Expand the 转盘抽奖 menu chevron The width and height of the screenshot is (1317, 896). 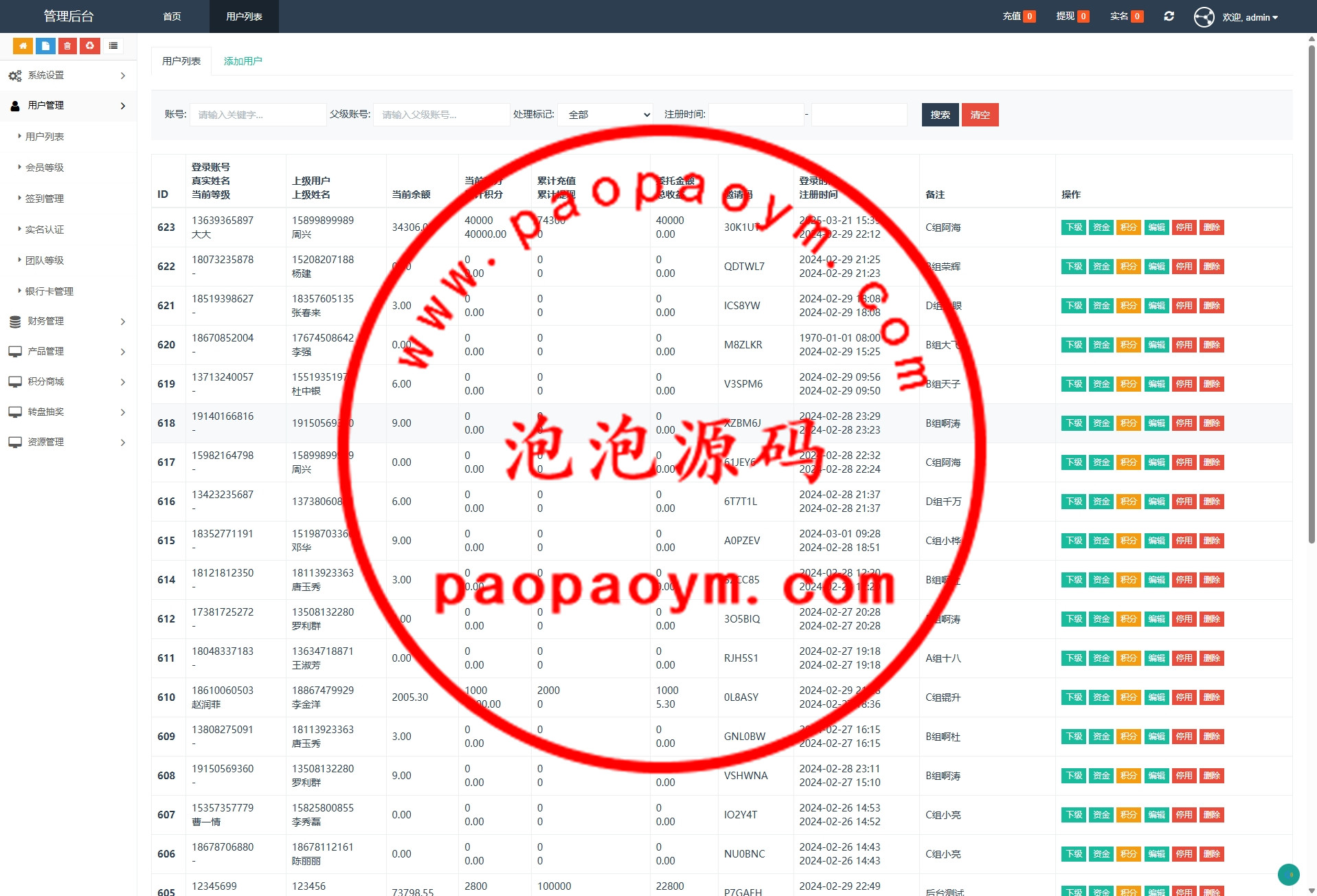point(123,412)
